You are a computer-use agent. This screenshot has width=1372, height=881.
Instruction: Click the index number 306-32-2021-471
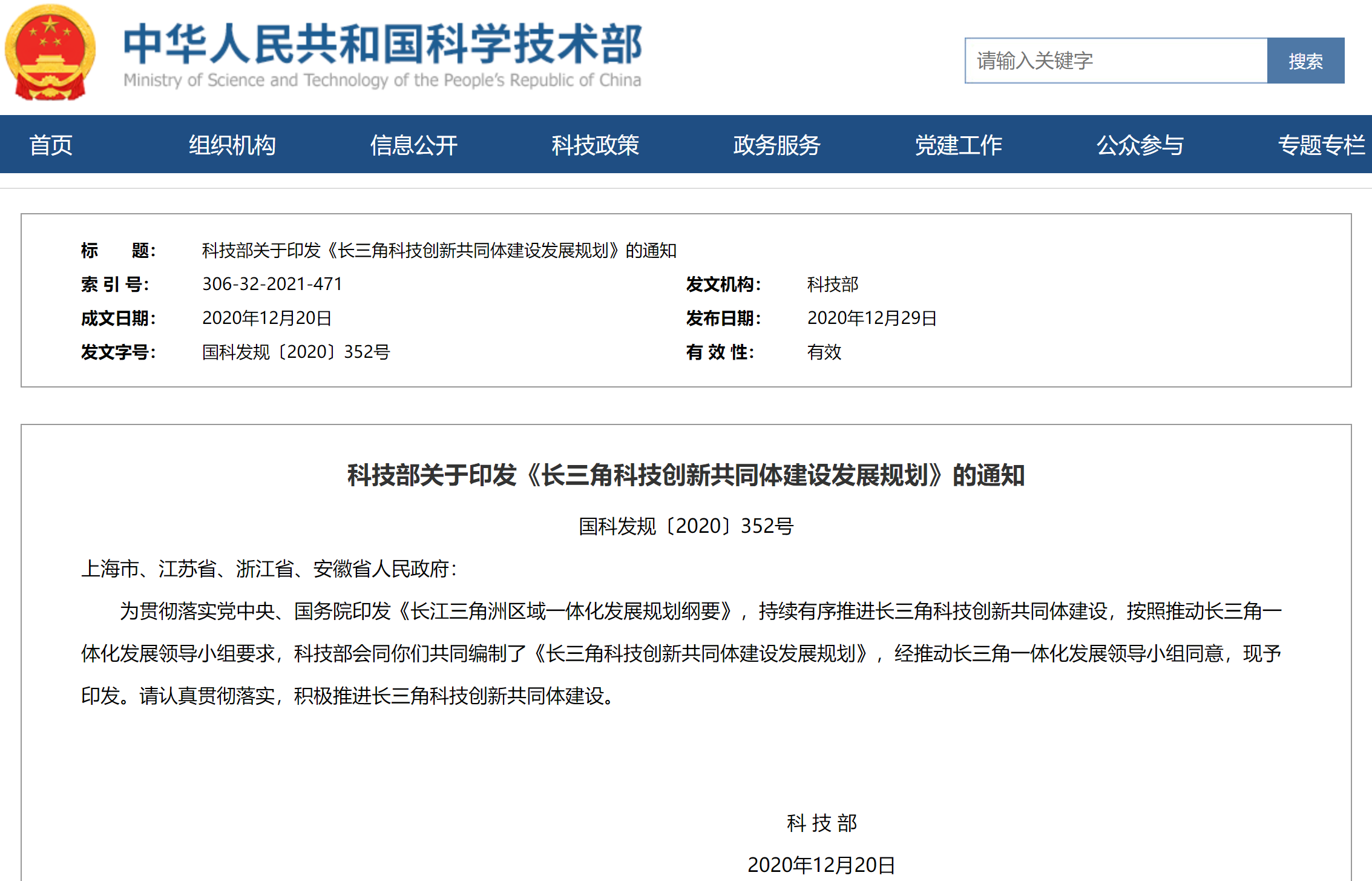click(272, 284)
